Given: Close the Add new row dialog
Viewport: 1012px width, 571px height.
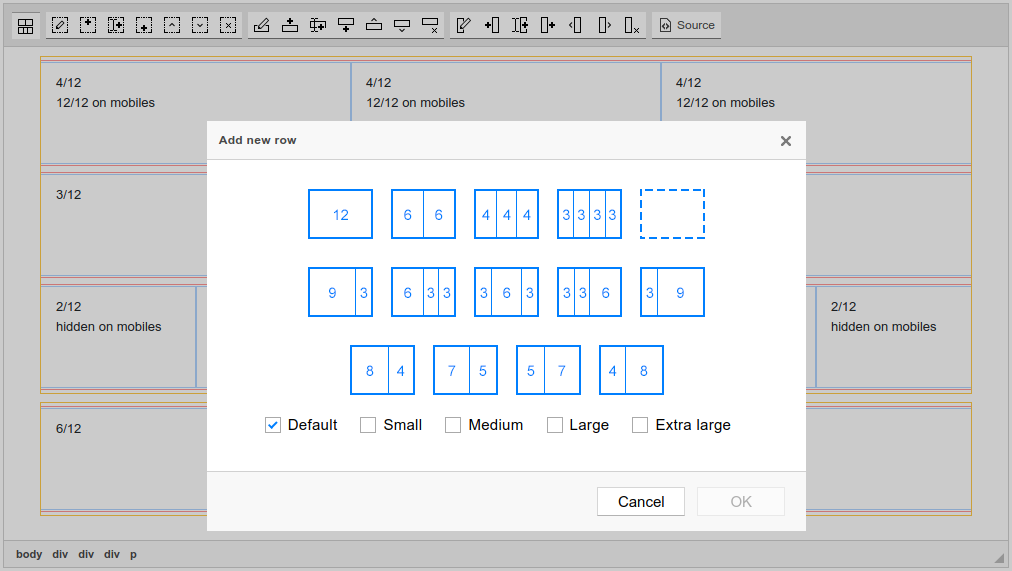Looking at the screenshot, I should (786, 141).
